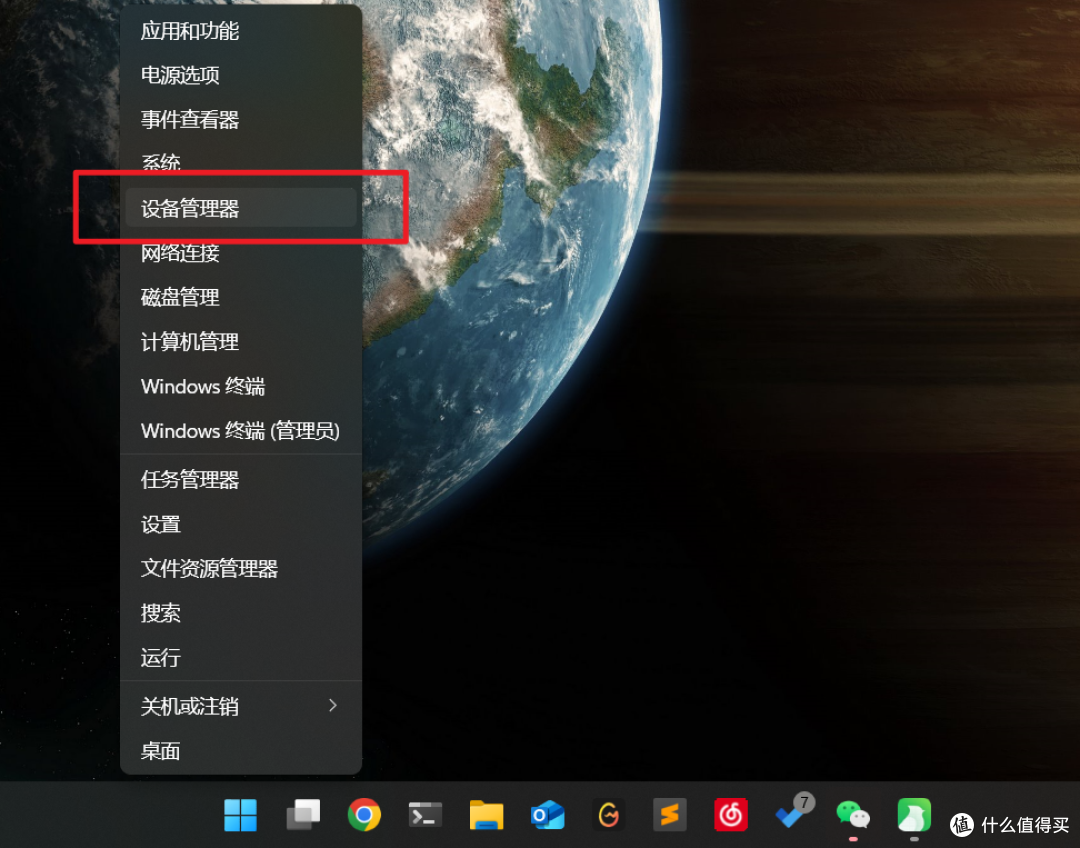The width and height of the screenshot is (1080, 848).
Task: Open NetEase Cloud Music from taskbar
Action: click(x=731, y=816)
